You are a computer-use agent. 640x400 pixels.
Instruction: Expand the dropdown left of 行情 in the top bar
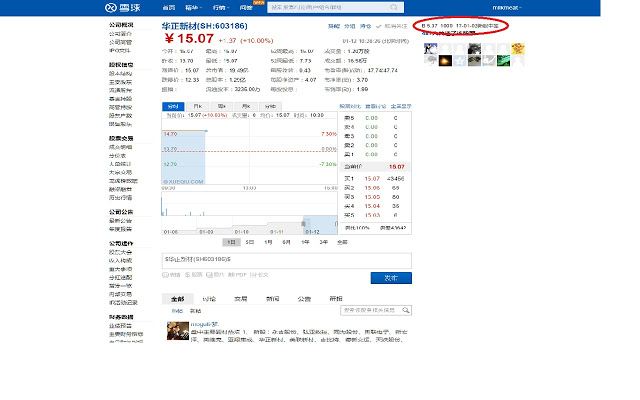click(193, 8)
